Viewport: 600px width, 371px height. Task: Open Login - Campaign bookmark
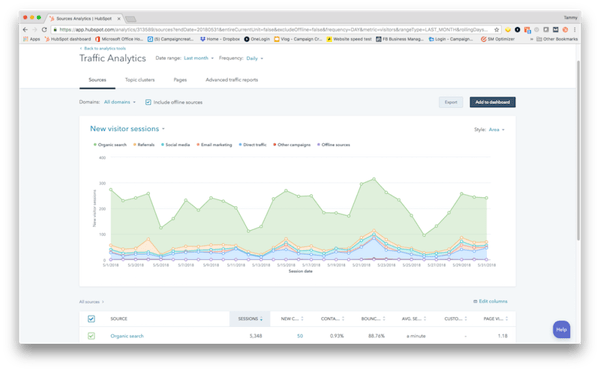click(451, 39)
